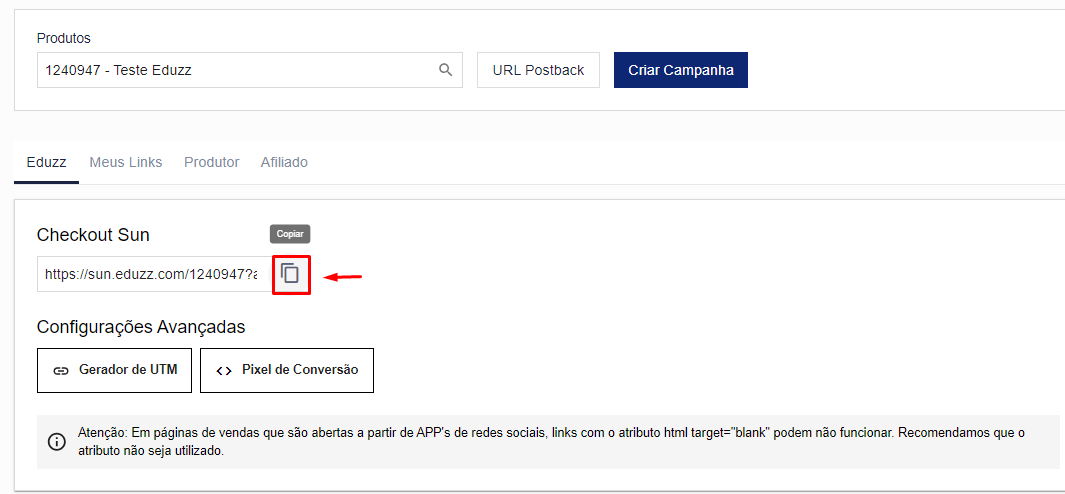Copy the Checkout Sun link
1065x494 pixels.
(x=290, y=274)
